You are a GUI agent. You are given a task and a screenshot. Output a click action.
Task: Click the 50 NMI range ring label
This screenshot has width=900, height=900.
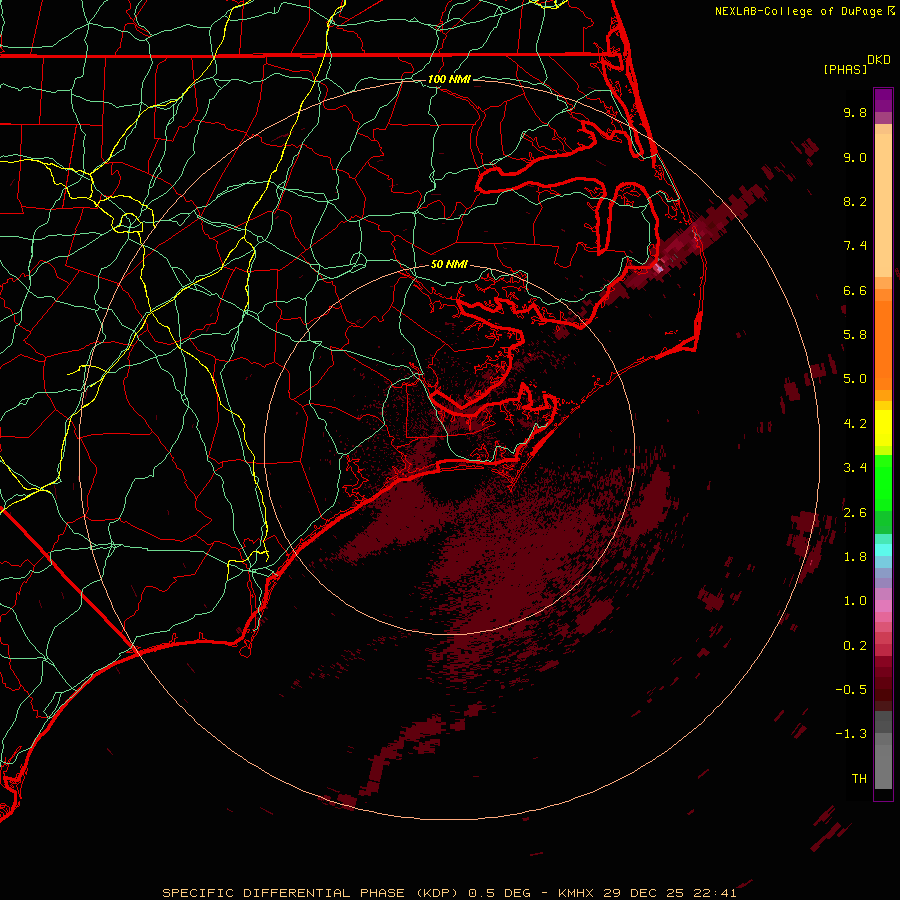coord(449,264)
